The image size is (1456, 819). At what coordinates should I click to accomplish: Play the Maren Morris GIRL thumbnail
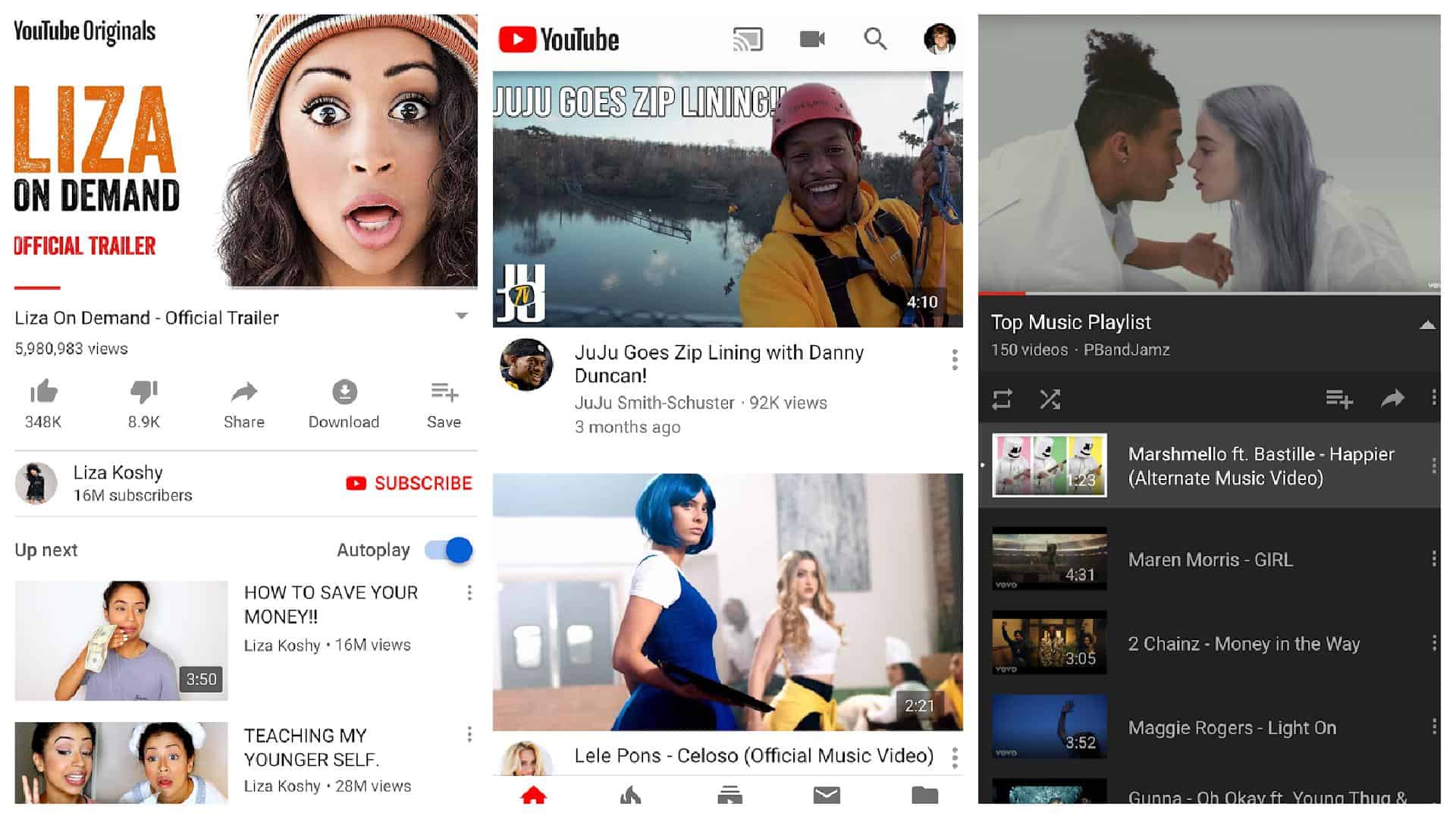pos(1050,559)
